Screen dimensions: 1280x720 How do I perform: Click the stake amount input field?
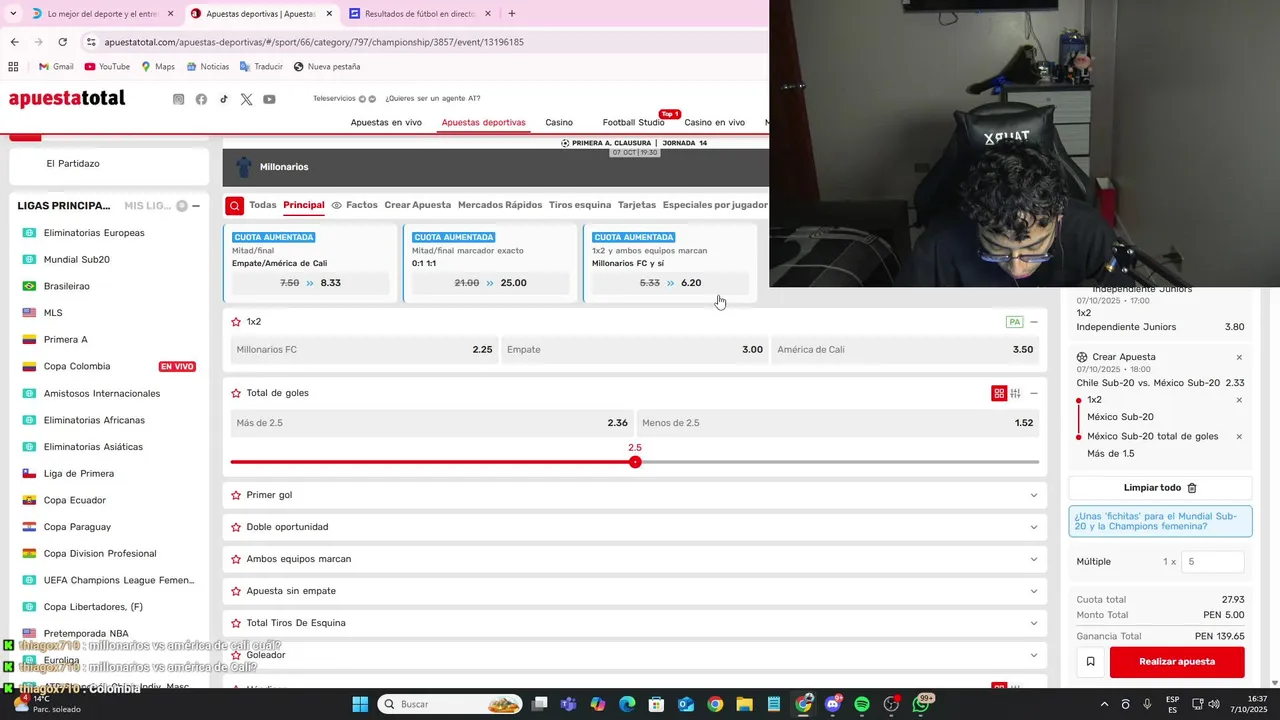click(x=1213, y=562)
